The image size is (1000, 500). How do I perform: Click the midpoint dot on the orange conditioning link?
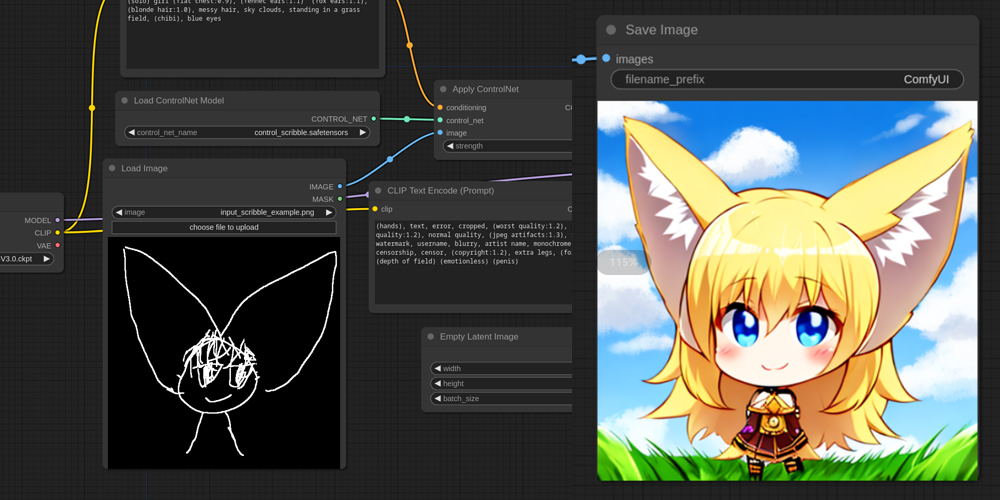(409, 45)
